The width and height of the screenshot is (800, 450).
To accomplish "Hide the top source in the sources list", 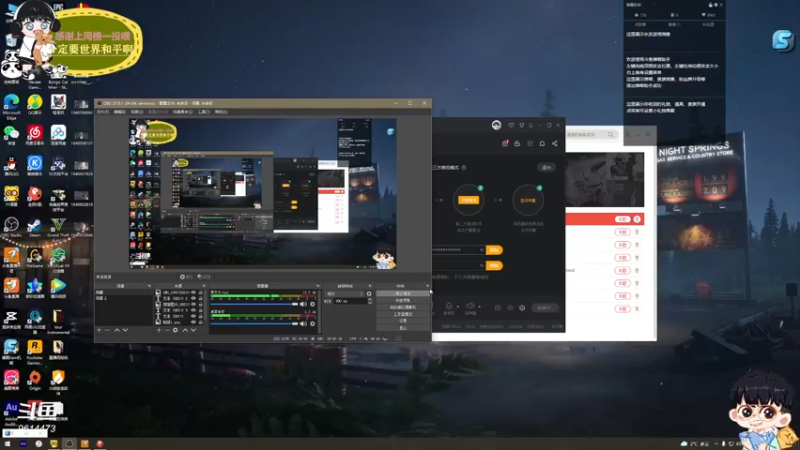I will pyautogui.click(x=193, y=292).
